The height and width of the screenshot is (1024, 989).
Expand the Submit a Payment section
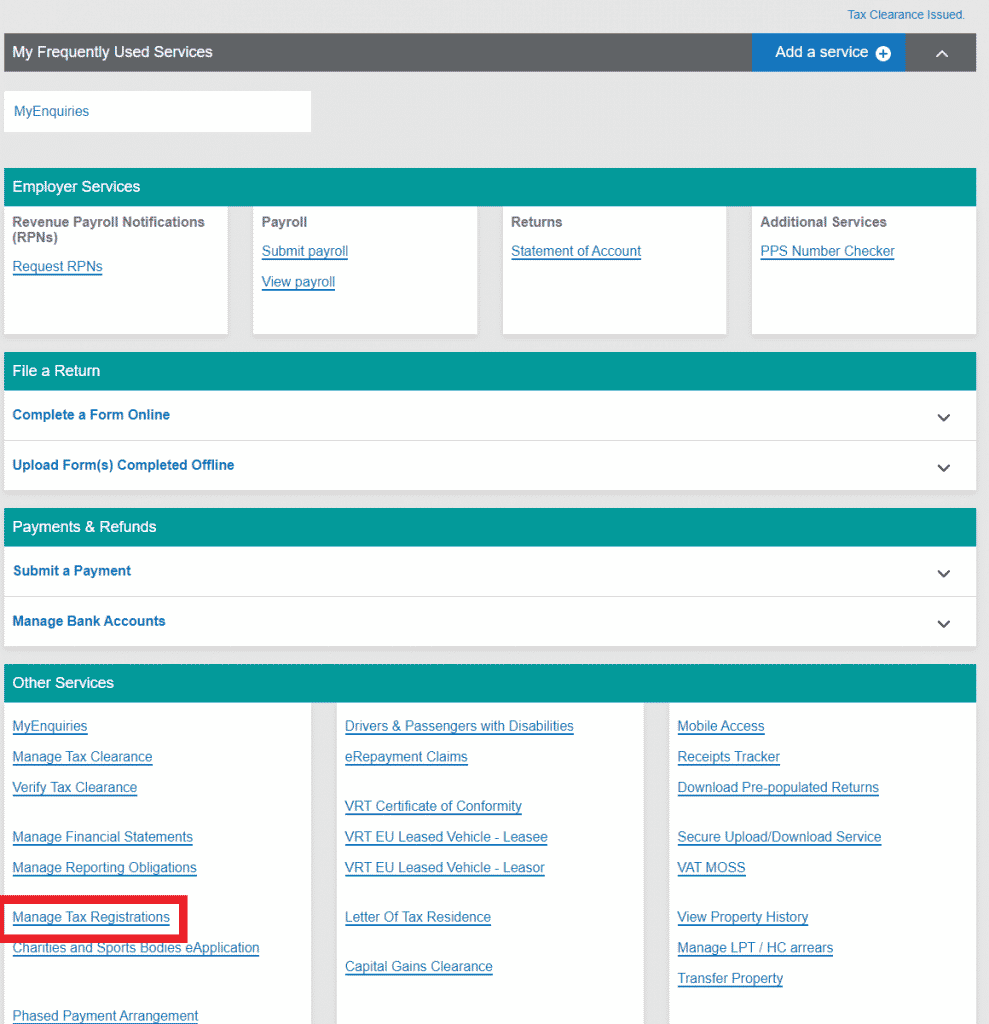pyautogui.click(x=943, y=573)
